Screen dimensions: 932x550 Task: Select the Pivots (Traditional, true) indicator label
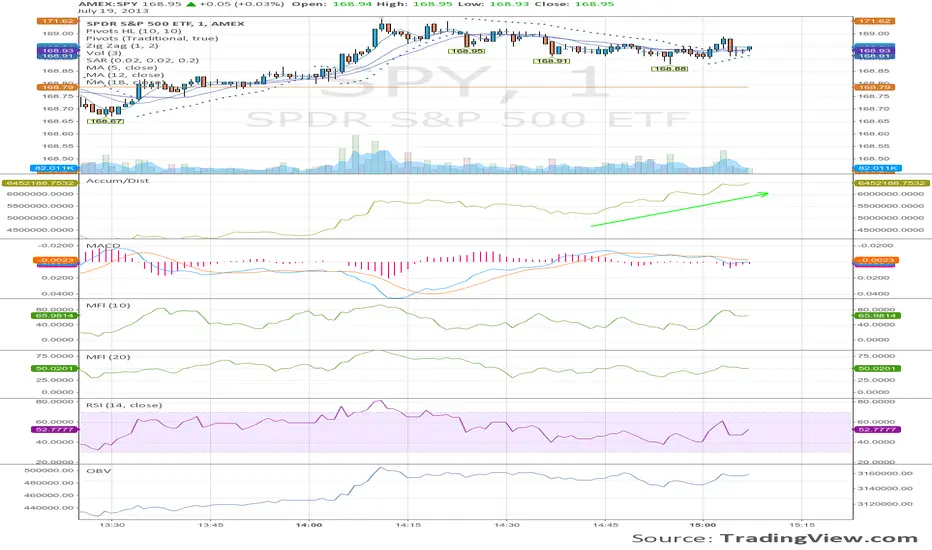tap(152, 38)
